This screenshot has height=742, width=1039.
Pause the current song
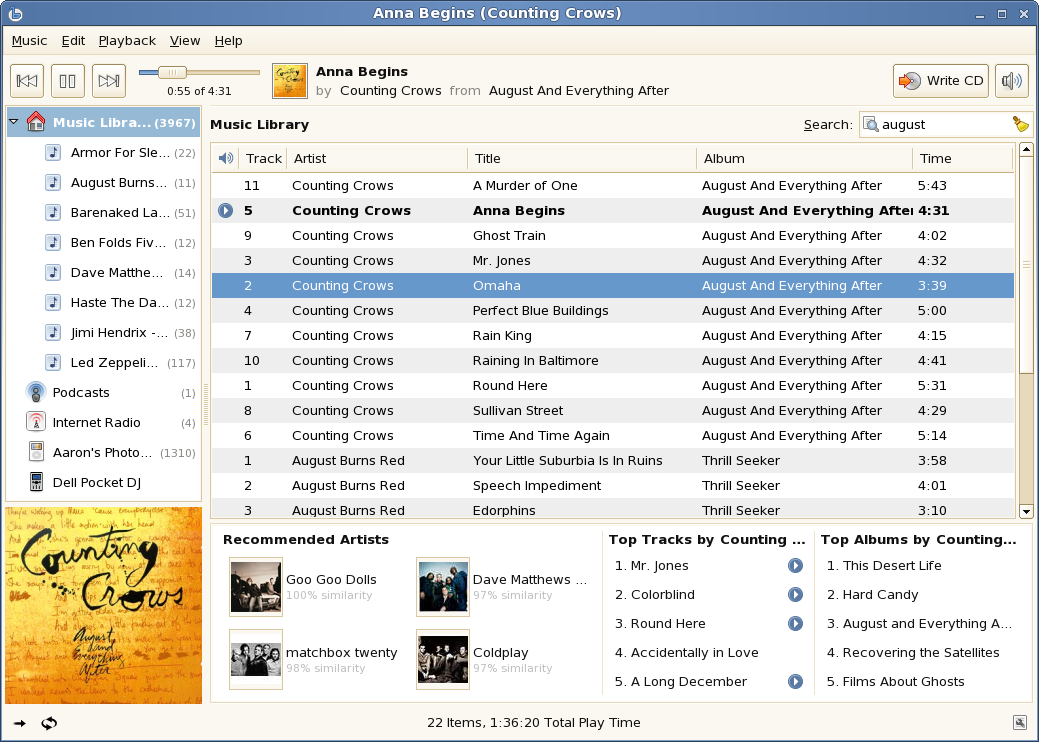click(68, 81)
